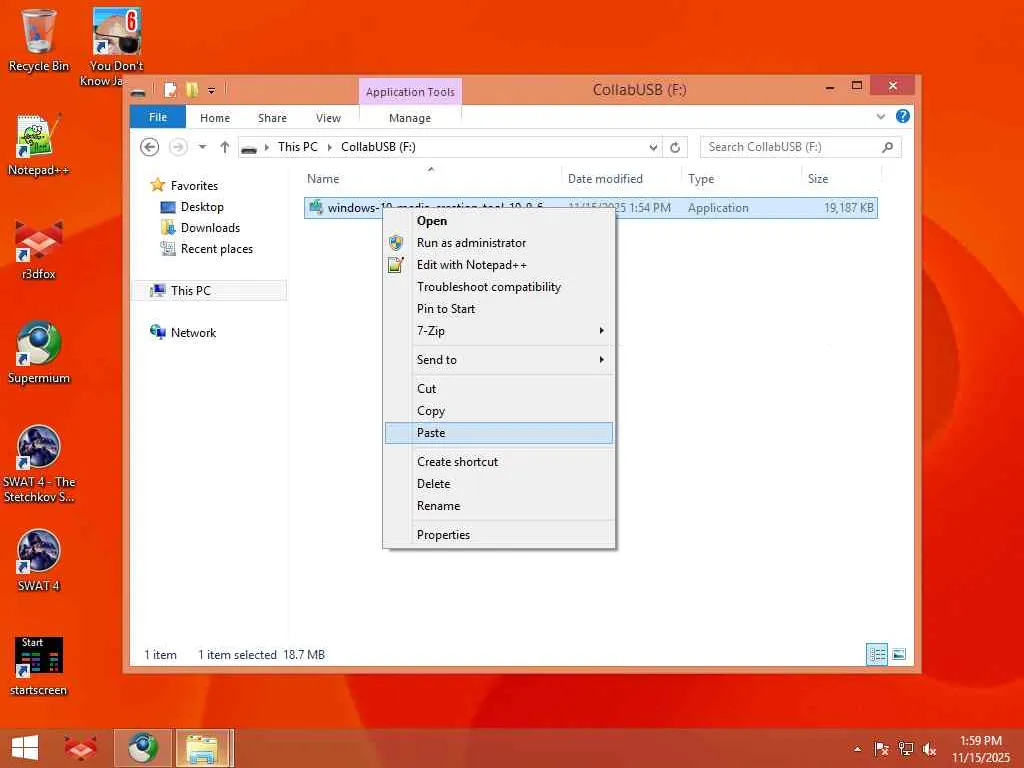1024x768 pixels.
Task: Choose Create shortcut
Action: 499,462
